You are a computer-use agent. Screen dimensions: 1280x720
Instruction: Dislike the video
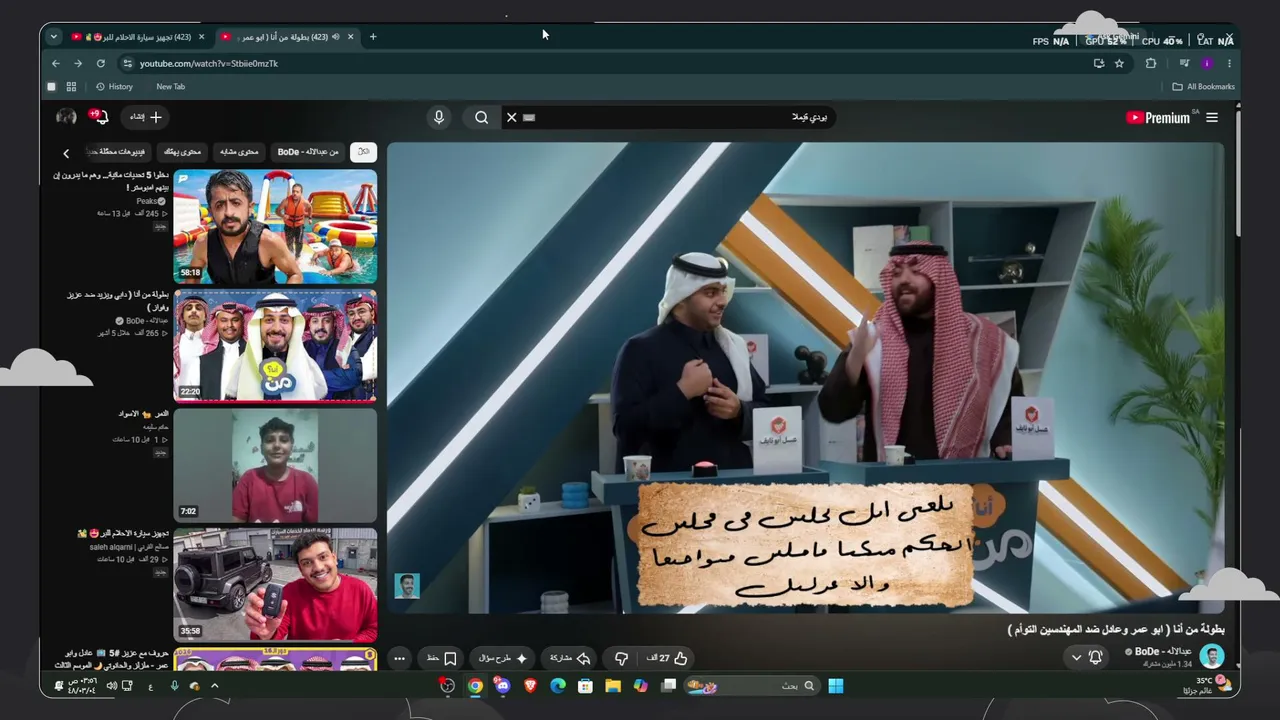tap(621, 658)
